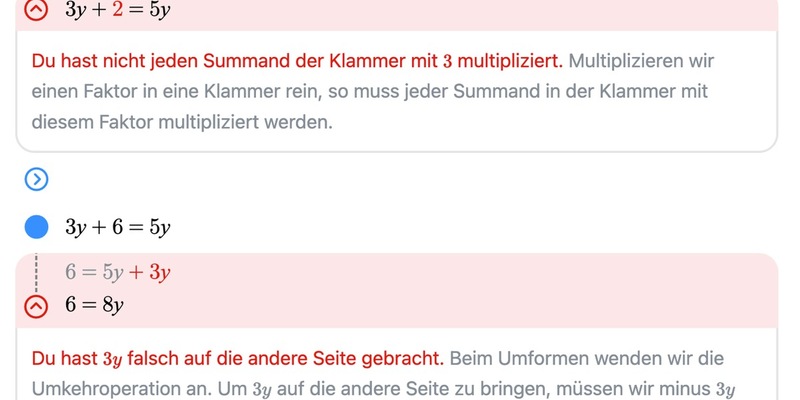Click the 5y term in 3y + 6 = 5y
800x400 pixels.
click(160, 227)
